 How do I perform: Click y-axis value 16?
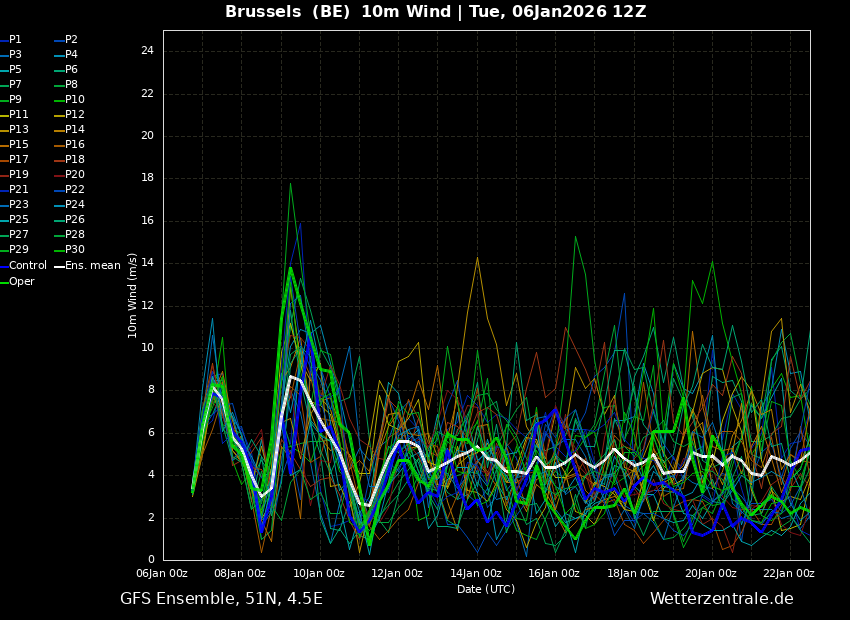[147, 221]
